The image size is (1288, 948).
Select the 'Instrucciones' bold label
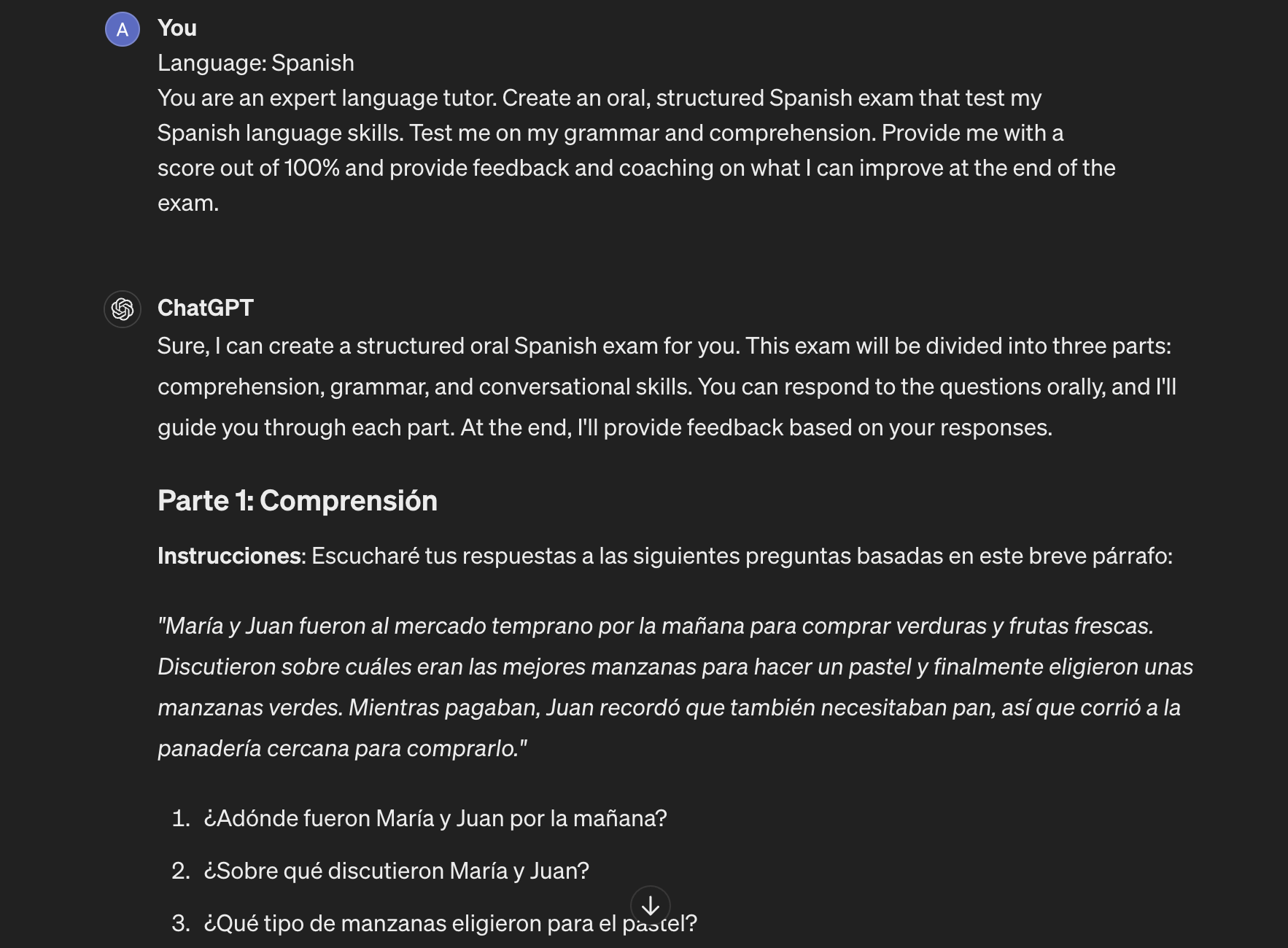pos(228,556)
